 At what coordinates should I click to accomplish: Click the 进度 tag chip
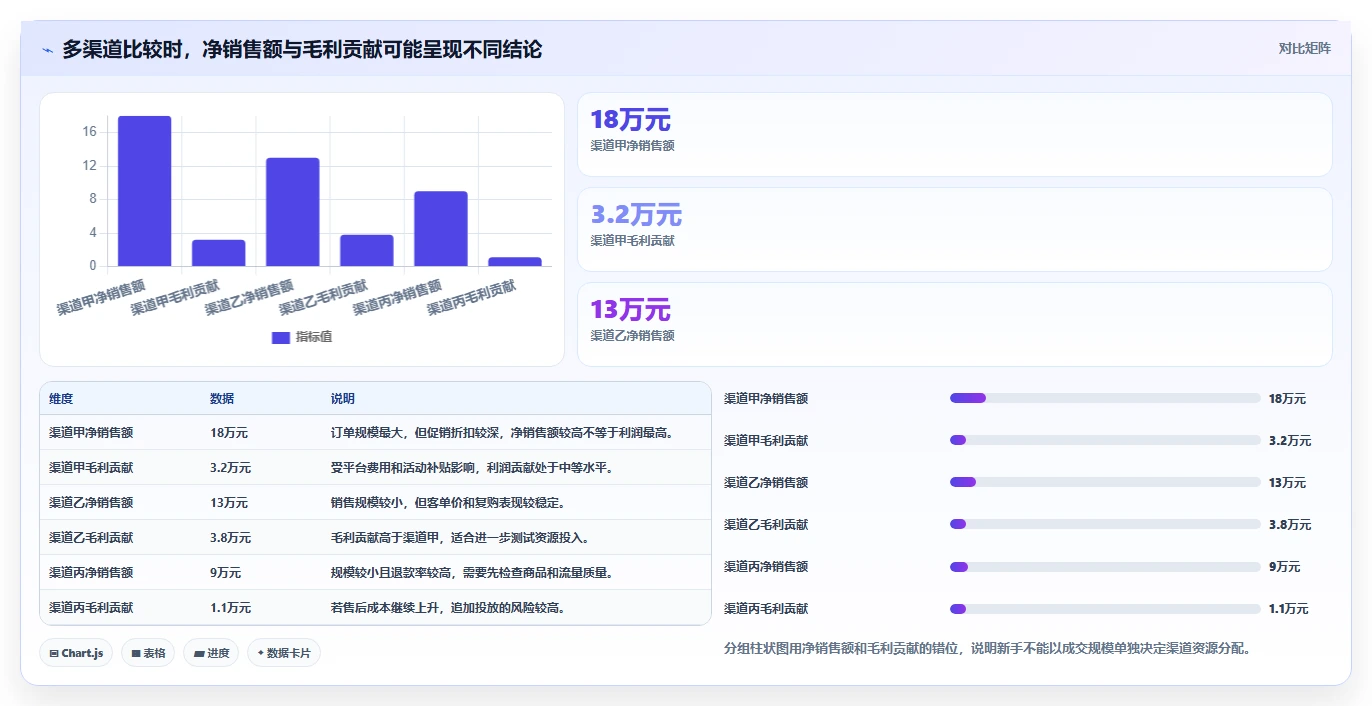tap(211, 653)
